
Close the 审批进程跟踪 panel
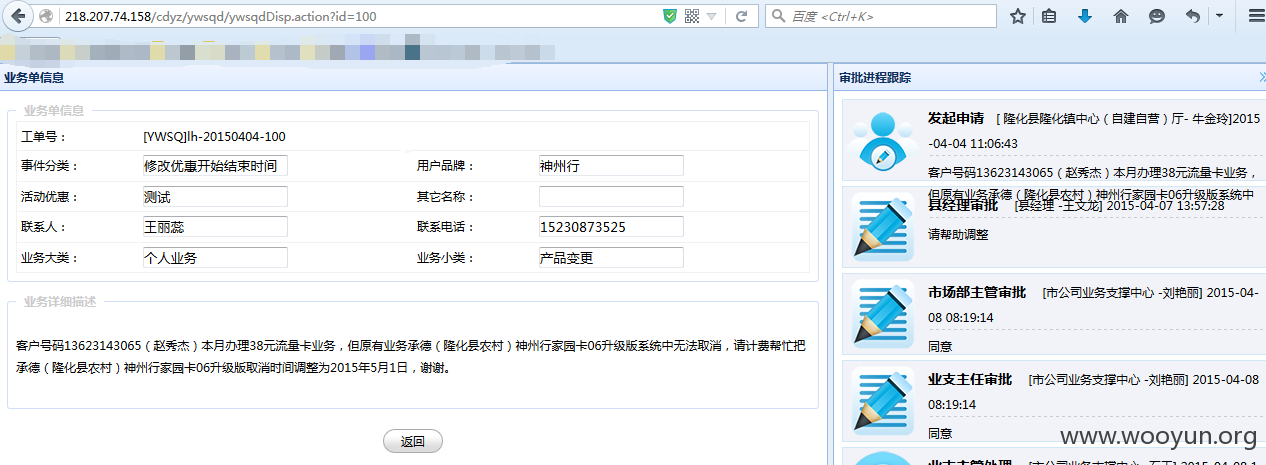click(1262, 77)
